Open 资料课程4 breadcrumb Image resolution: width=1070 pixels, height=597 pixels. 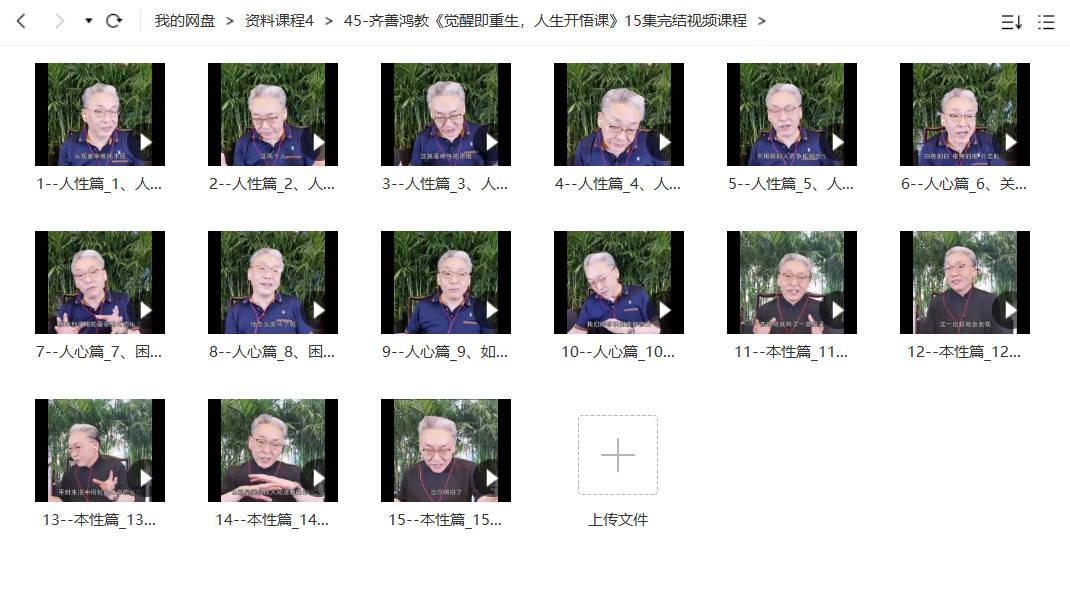coord(279,21)
